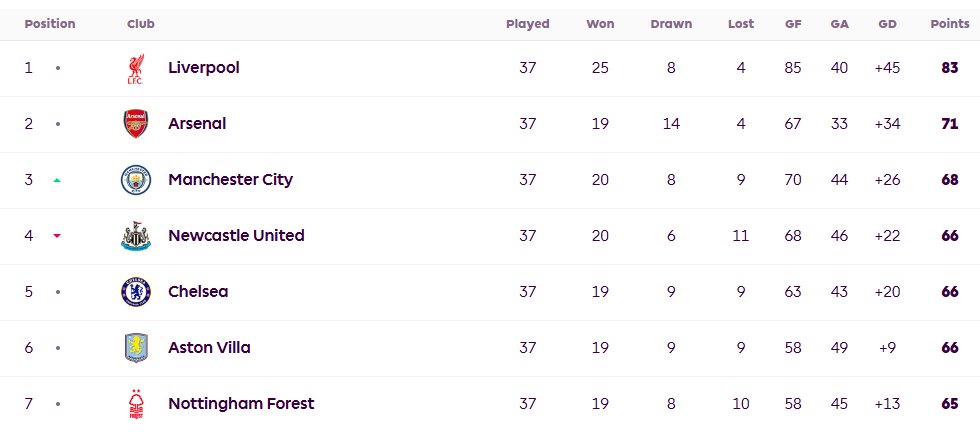Screen dimensions: 980x432
Task: Open the Newcastle United name link
Action: 236,236
